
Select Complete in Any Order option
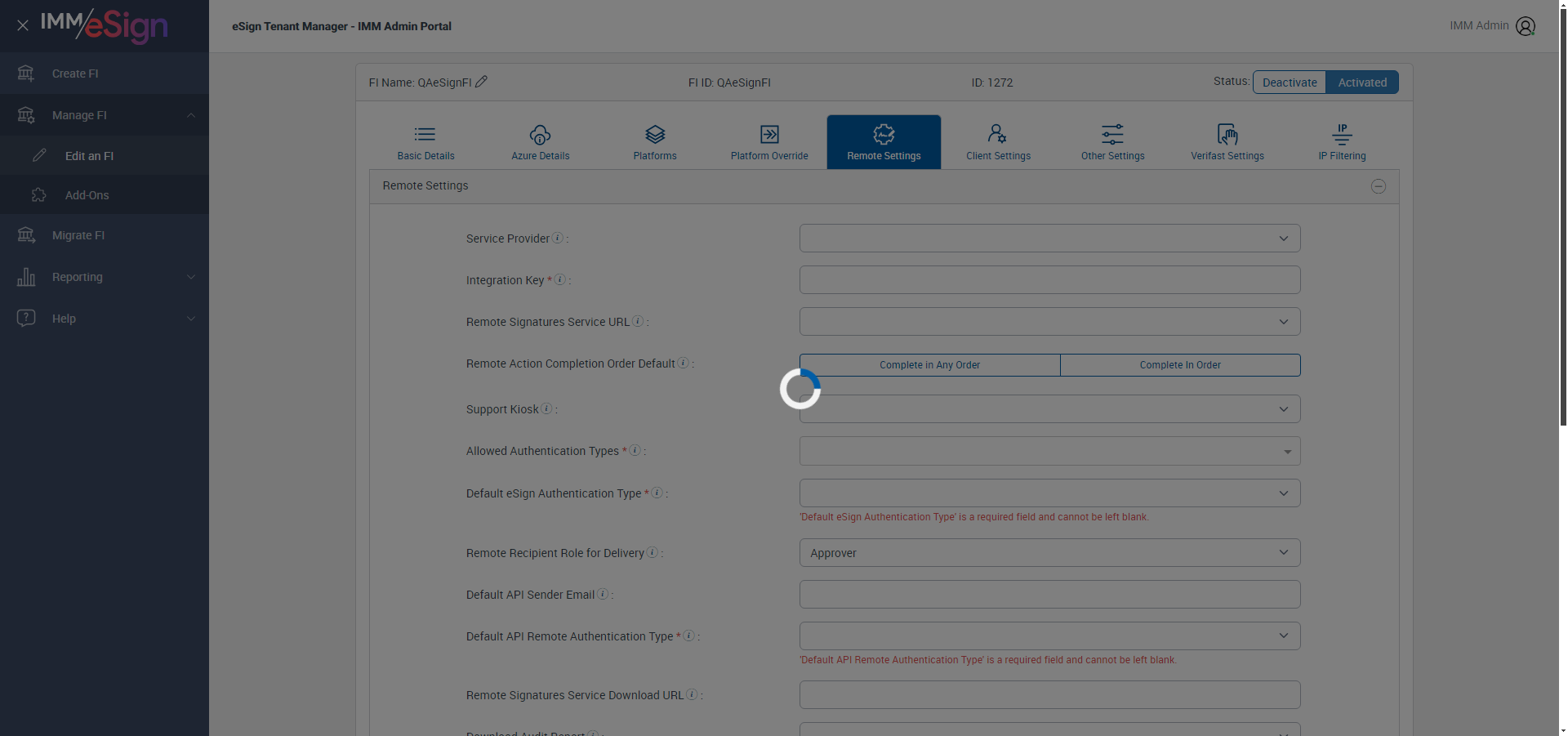930,365
